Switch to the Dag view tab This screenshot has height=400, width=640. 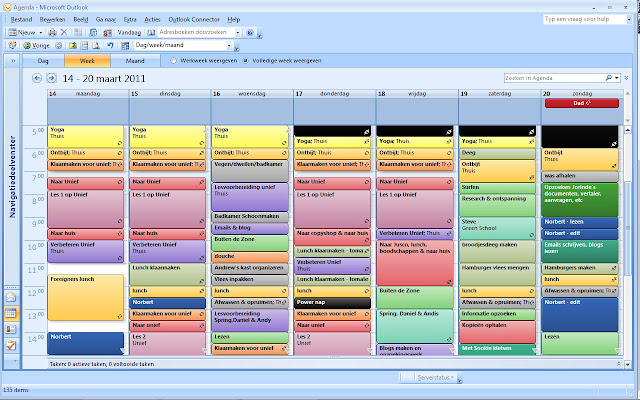coord(43,61)
